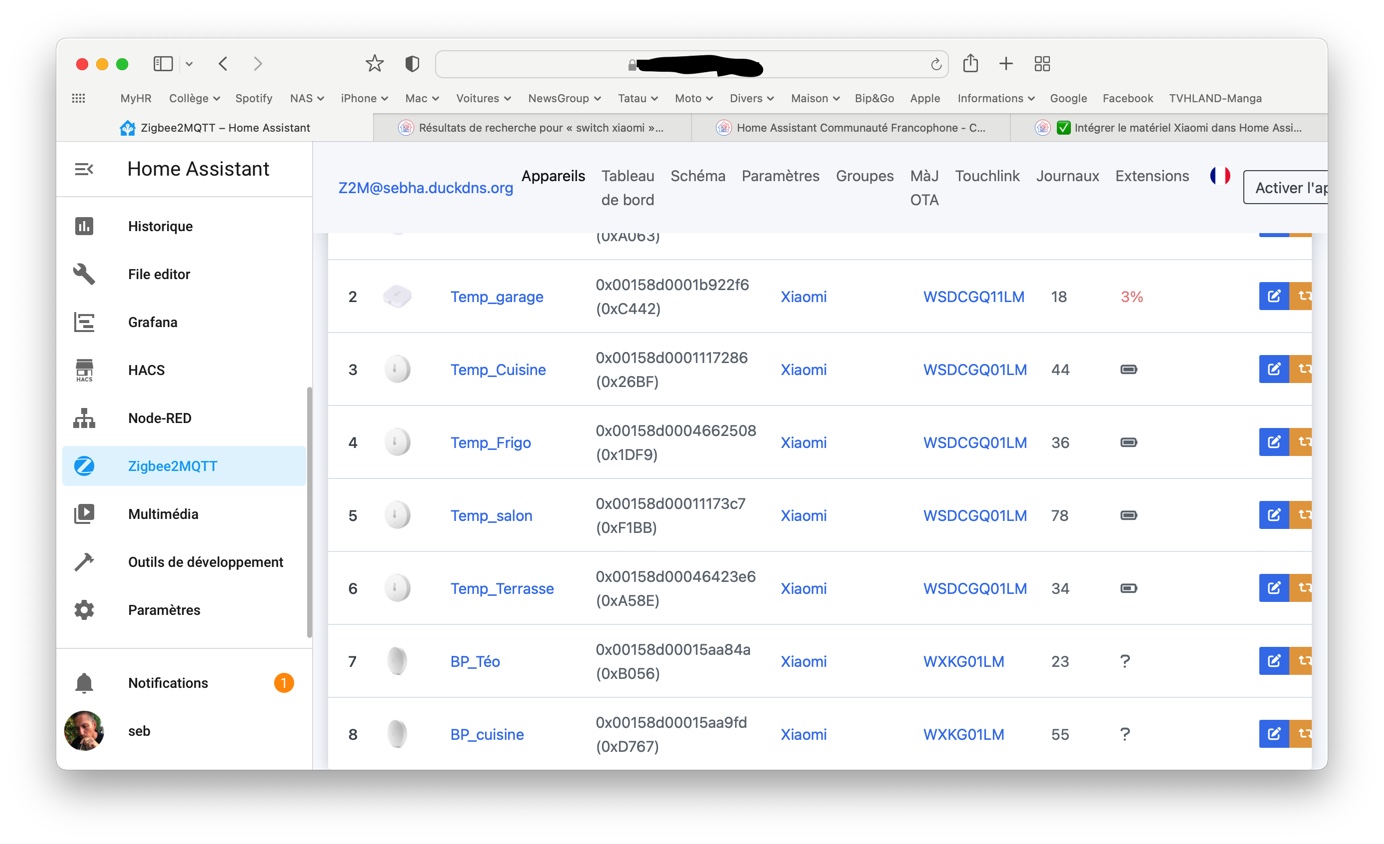1384x844 pixels.
Task: Click the French flag language selector
Action: 1220,176
